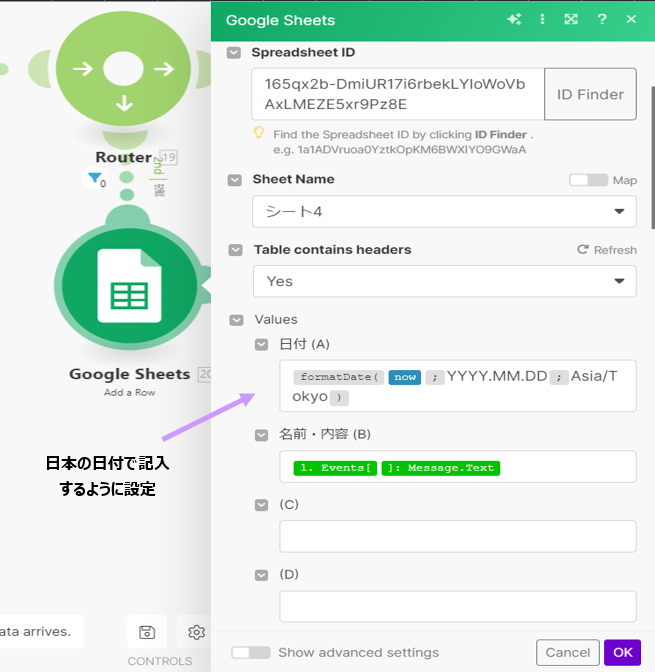Collapse the Table contains headers section
This screenshot has width=655, height=672.
pos(235,250)
